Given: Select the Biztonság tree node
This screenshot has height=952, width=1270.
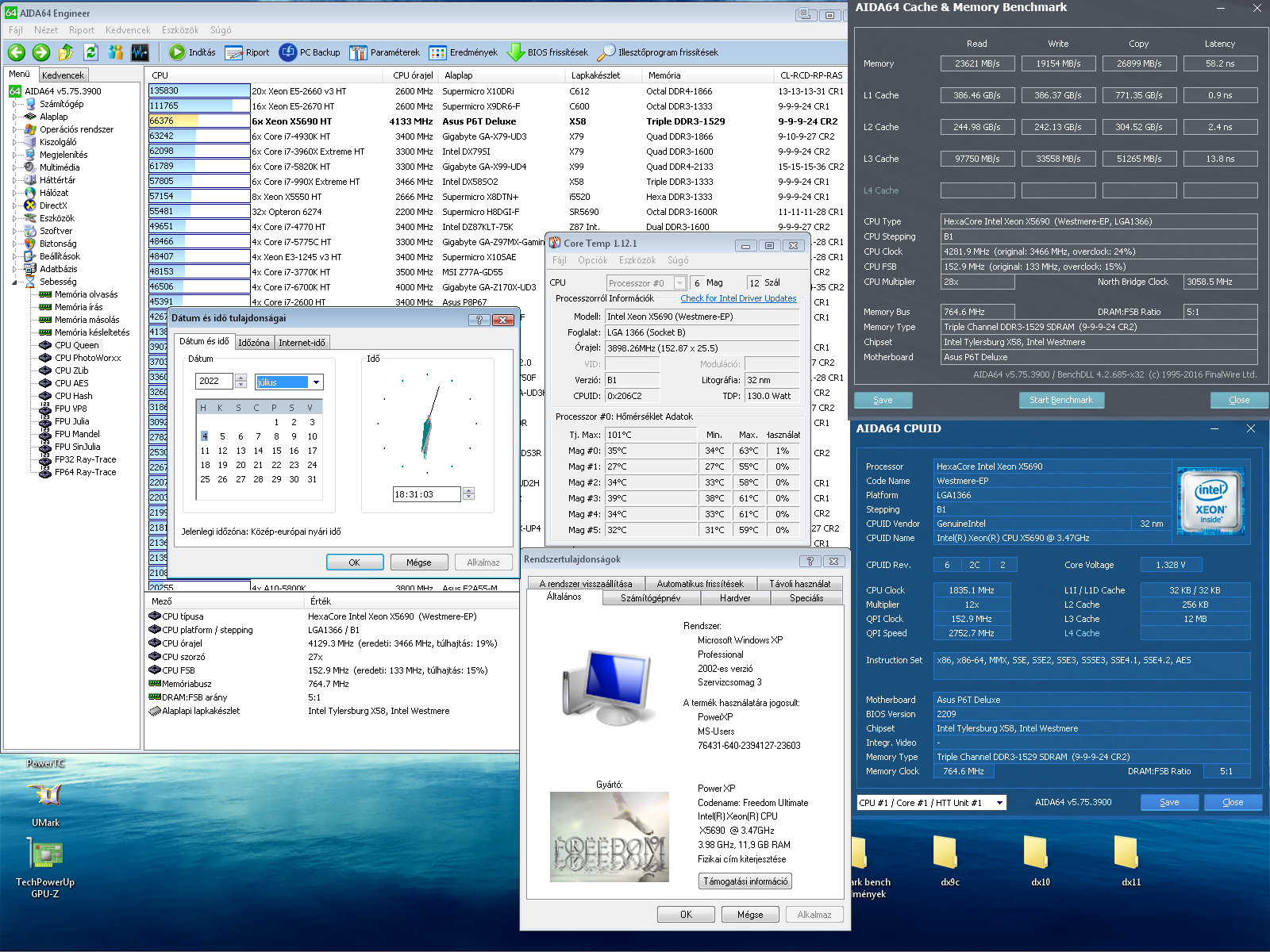Looking at the screenshot, I should click(x=58, y=244).
